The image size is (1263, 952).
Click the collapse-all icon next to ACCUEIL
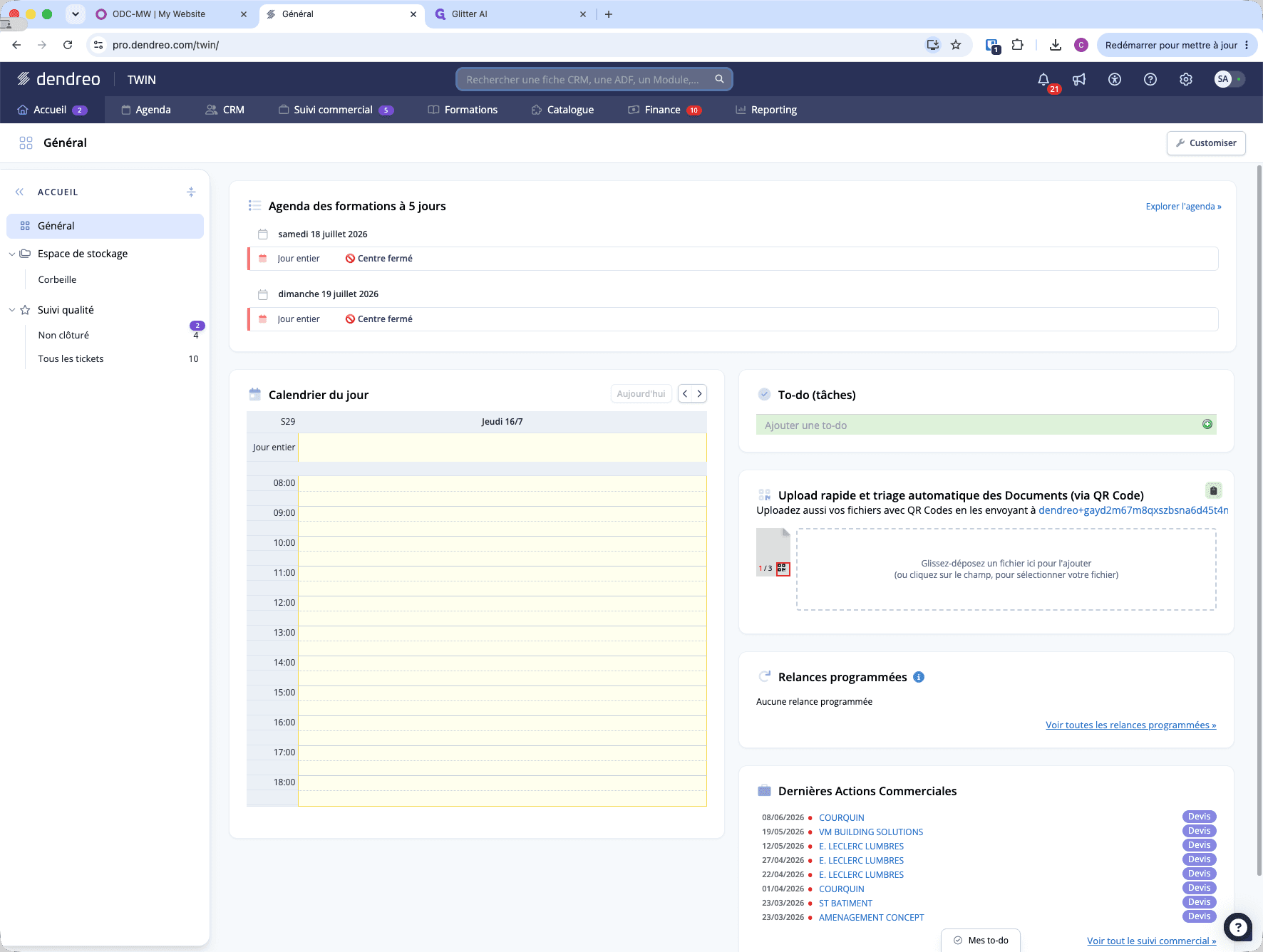click(191, 192)
